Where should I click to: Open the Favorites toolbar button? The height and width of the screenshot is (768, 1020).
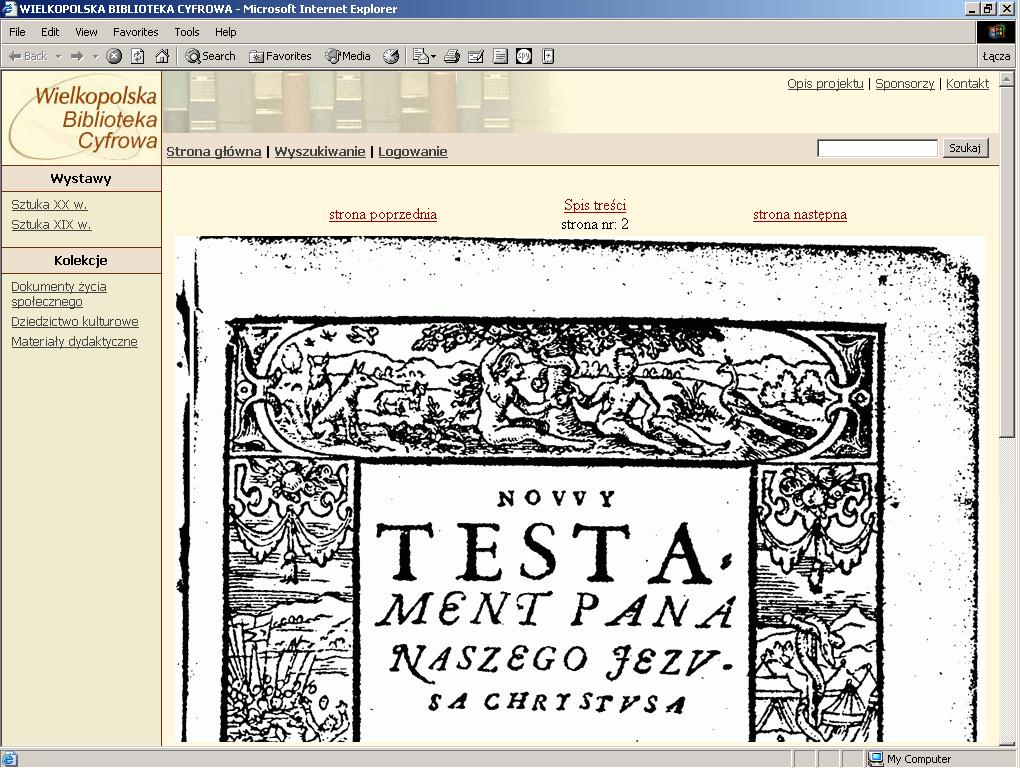pos(280,57)
